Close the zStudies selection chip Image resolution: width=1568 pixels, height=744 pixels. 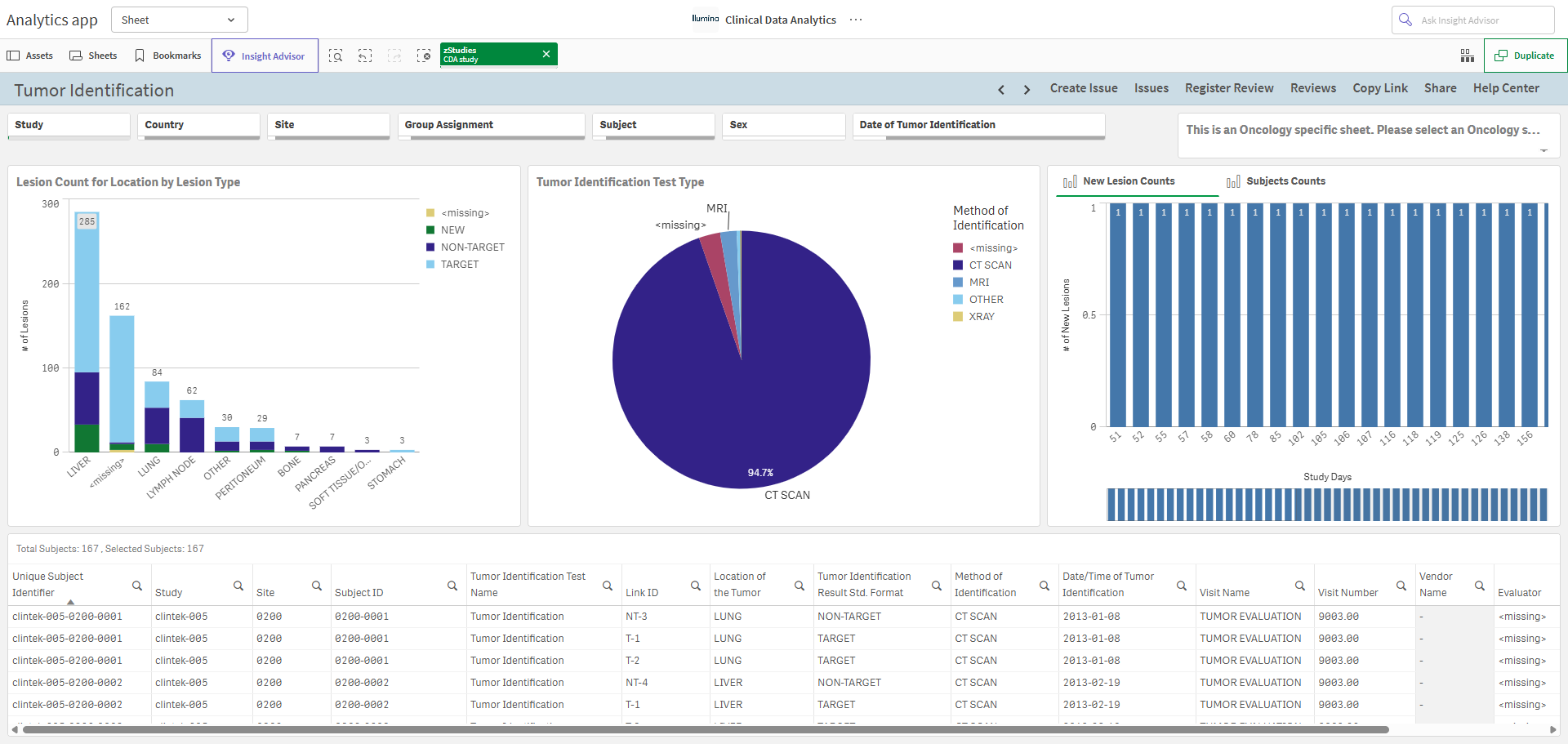tap(546, 54)
